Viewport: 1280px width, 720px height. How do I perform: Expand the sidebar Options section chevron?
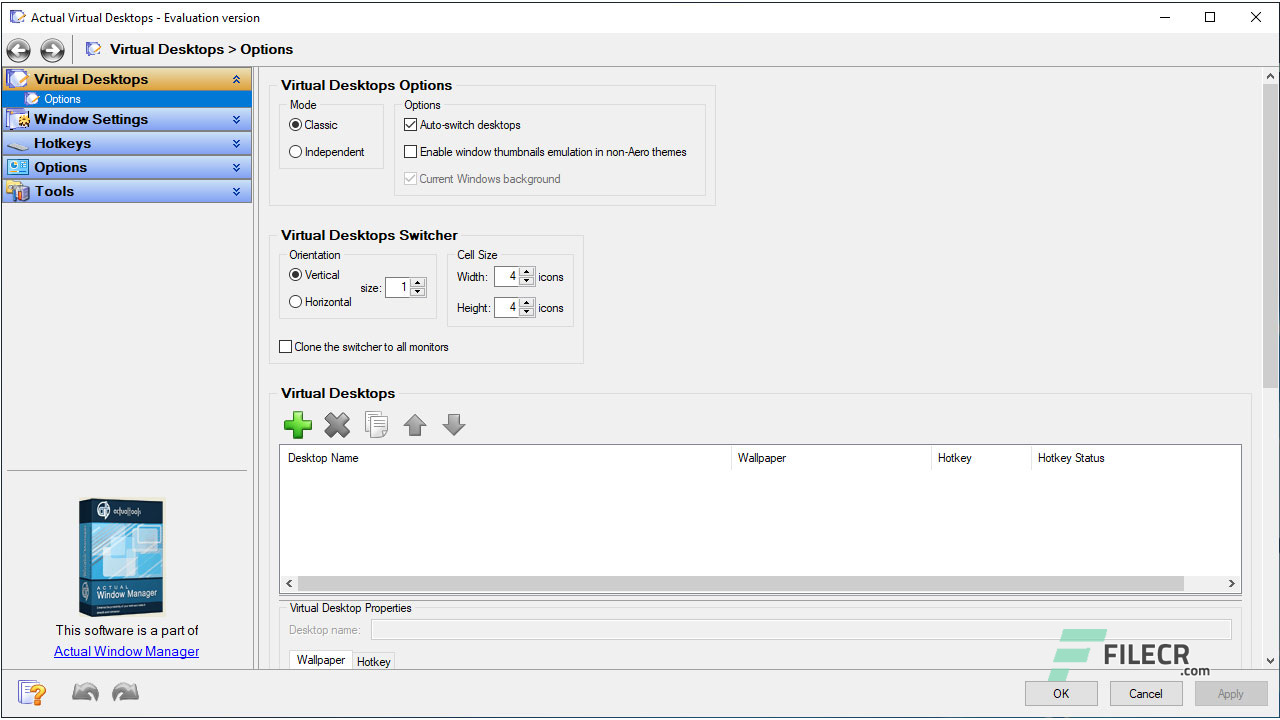[x=237, y=168]
